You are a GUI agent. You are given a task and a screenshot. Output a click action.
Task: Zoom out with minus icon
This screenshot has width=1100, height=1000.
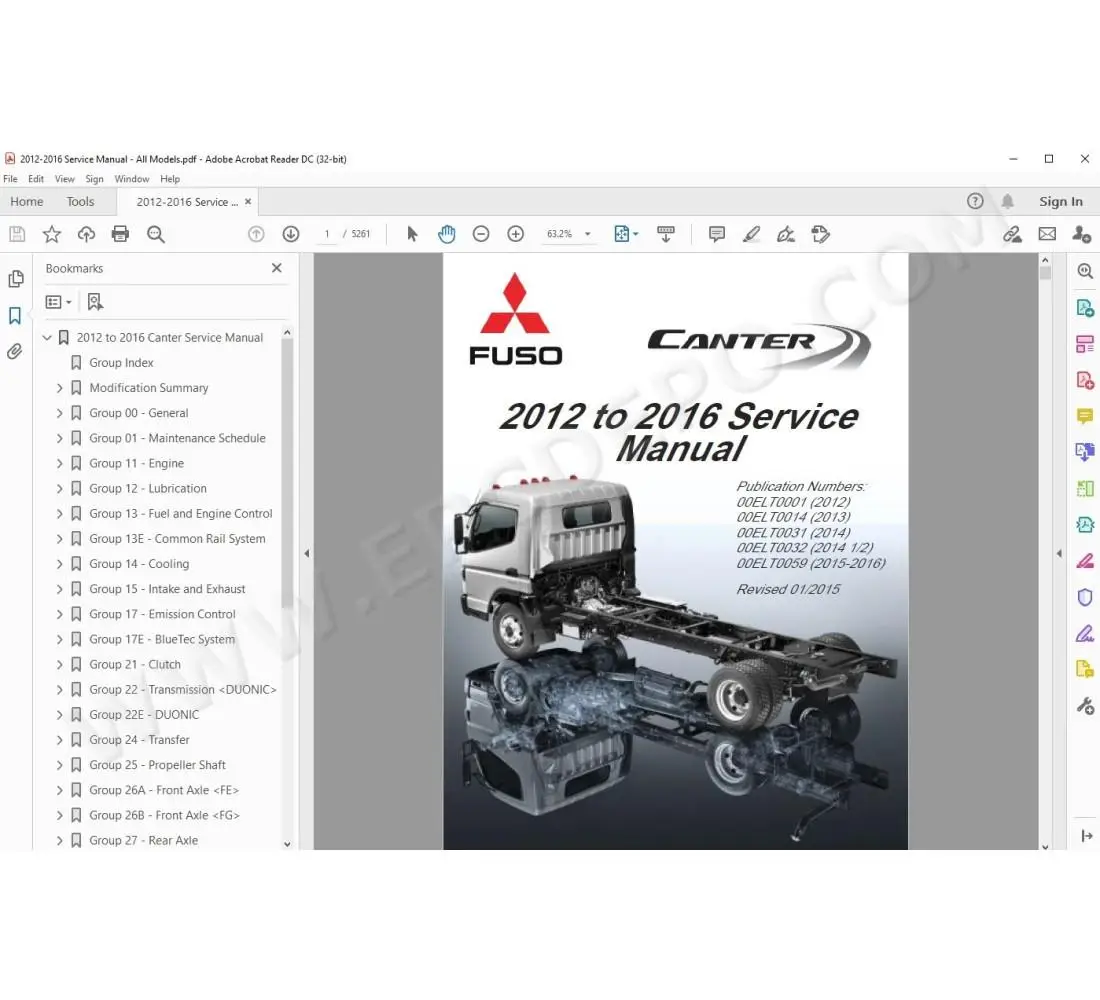click(481, 234)
